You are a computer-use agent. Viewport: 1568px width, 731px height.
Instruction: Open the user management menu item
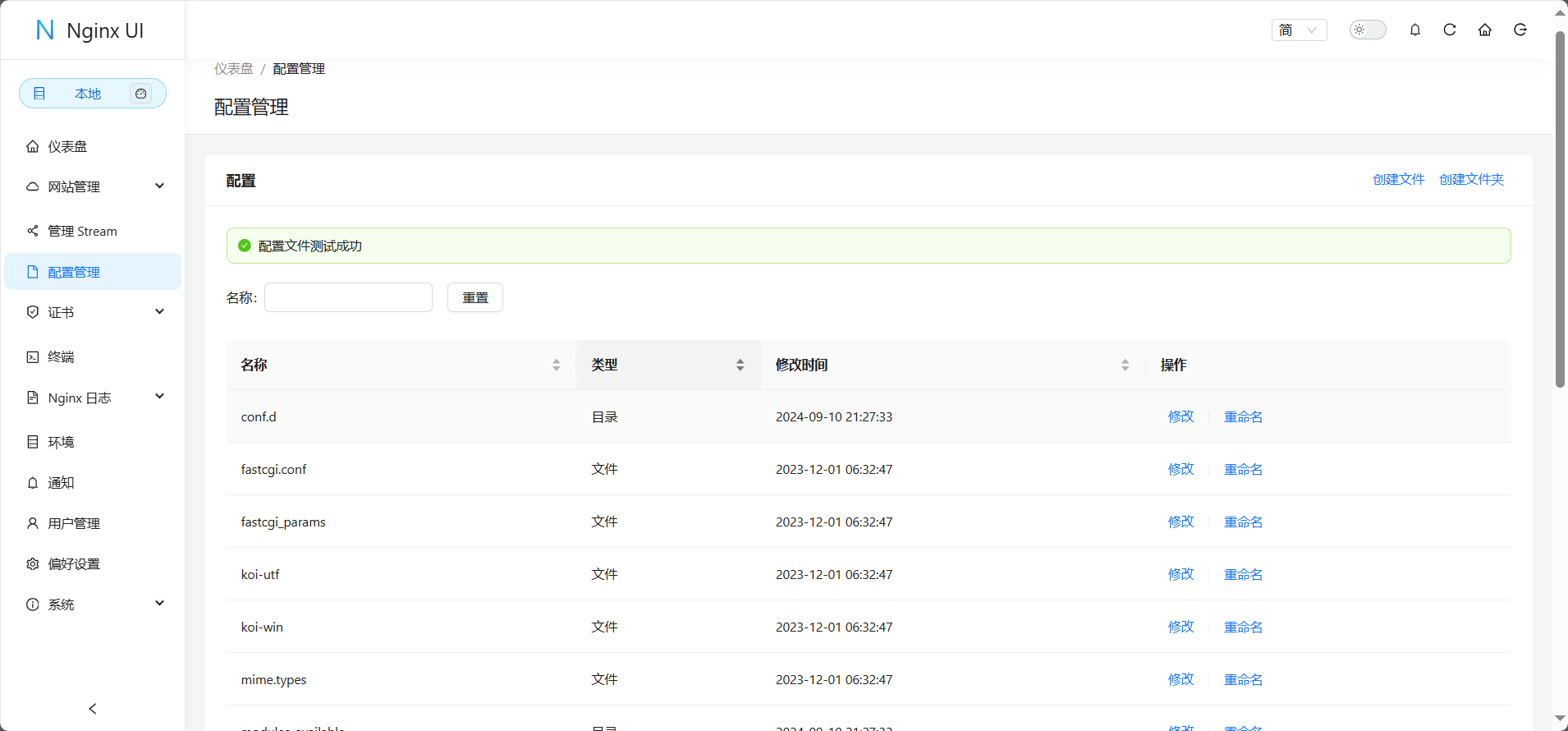point(74,523)
